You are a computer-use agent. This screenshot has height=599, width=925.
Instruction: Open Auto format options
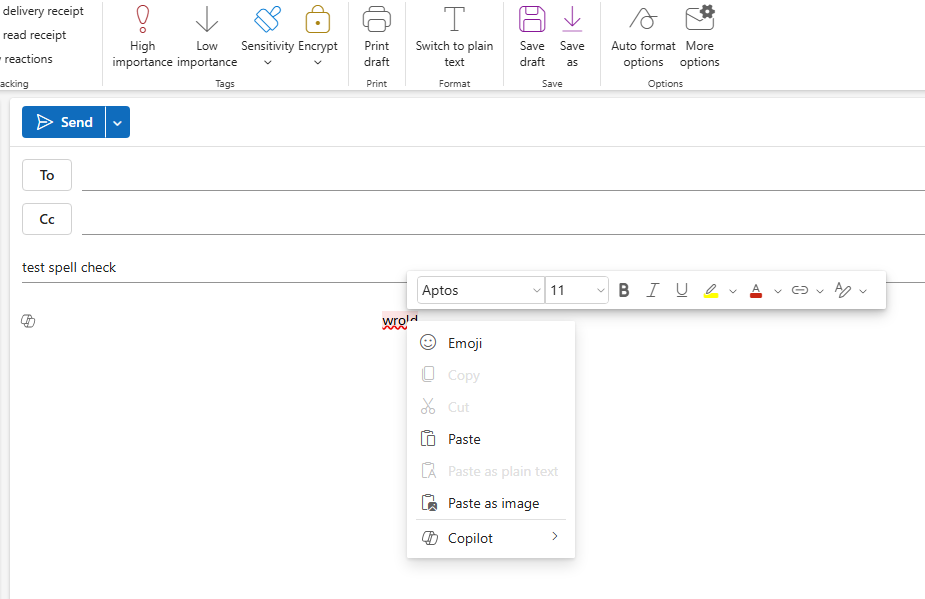click(641, 35)
